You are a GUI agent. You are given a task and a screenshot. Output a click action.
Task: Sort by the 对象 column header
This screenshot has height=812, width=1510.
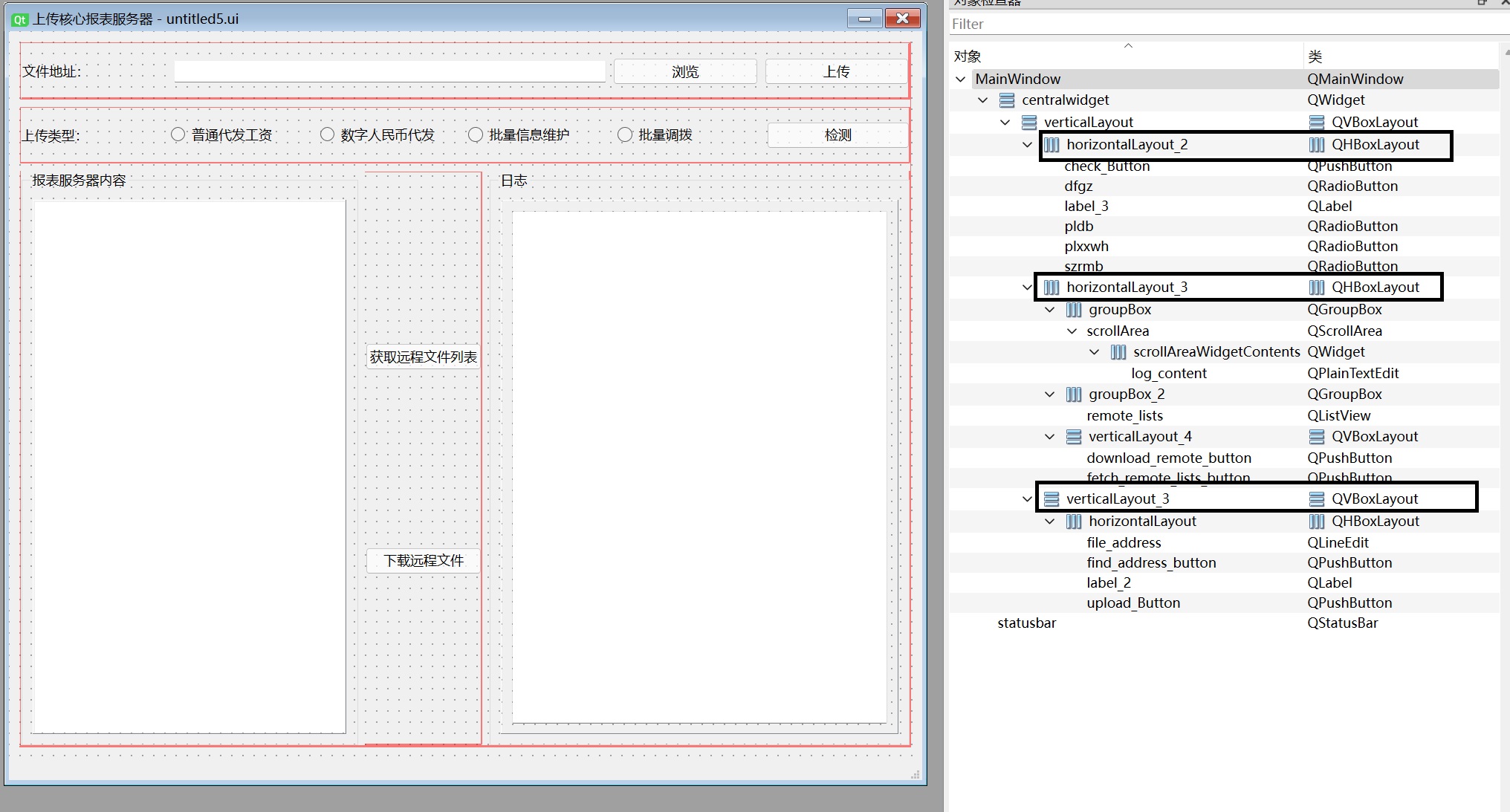pyautogui.click(x=1126, y=56)
